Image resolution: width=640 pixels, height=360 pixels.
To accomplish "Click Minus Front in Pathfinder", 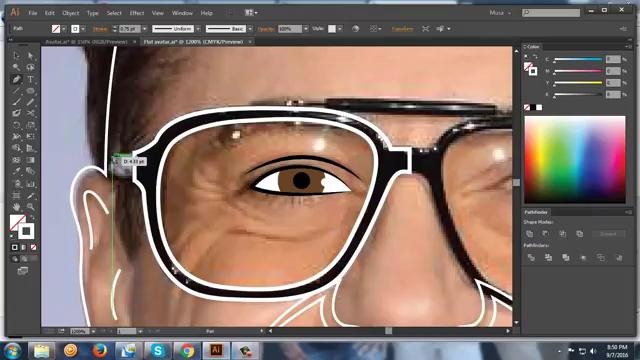I will (546, 234).
